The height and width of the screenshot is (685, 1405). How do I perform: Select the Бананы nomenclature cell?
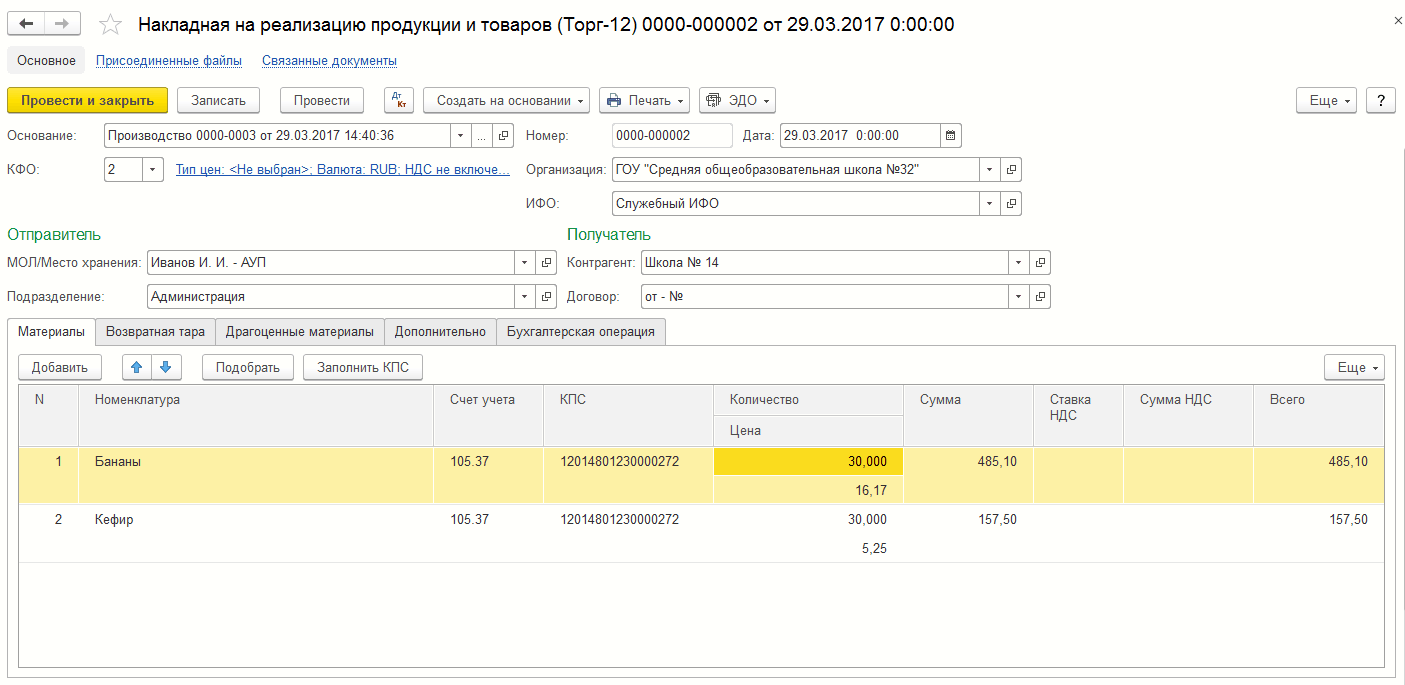coord(256,475)
